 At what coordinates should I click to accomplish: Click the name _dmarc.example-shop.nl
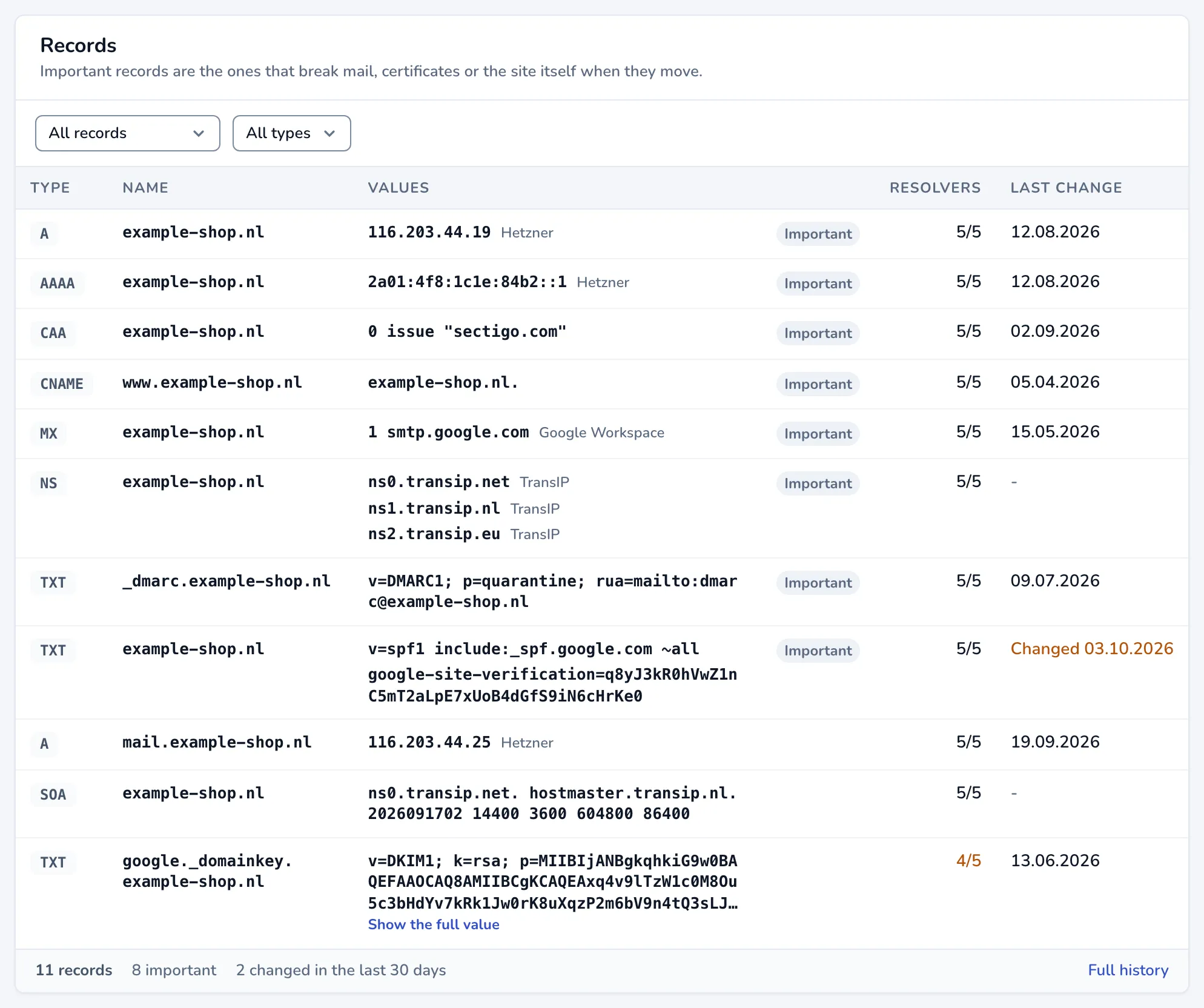[x=227, y=582]
